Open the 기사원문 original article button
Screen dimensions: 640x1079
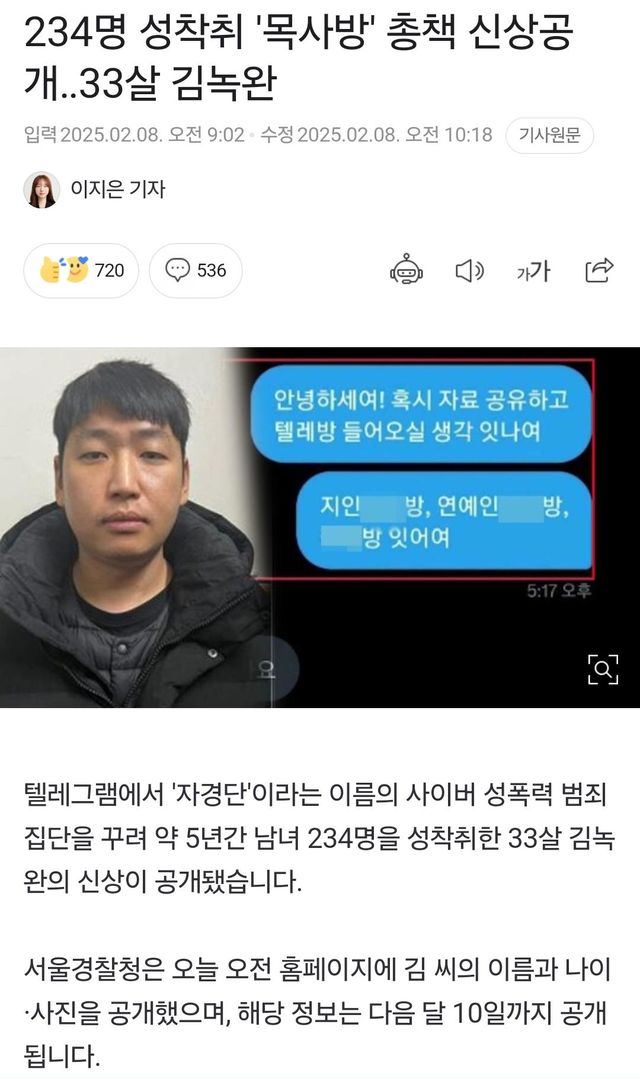(549, 135)
